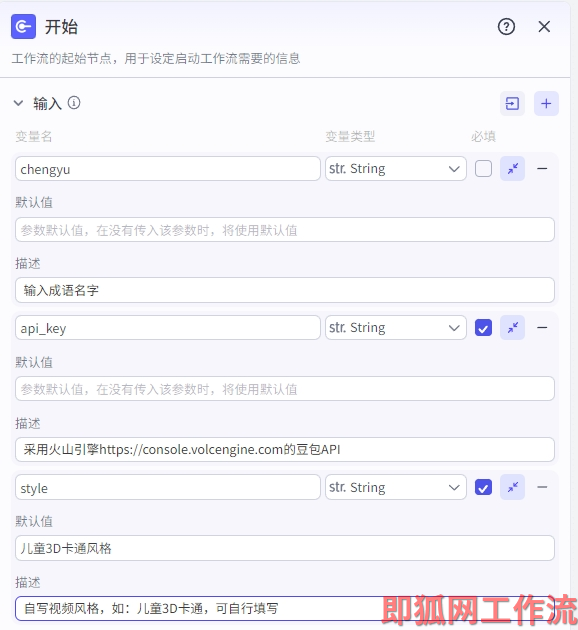The height and width of the screenshot is (630, 578).
Task: Enable required checkbox for chengyu
Action: tap(483, 168)
